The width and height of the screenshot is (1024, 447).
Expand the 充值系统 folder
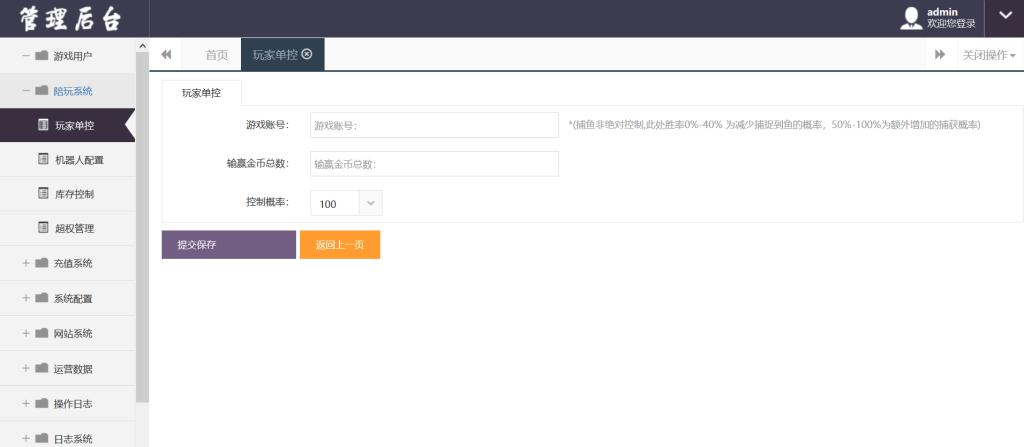[x=26, y=263]
